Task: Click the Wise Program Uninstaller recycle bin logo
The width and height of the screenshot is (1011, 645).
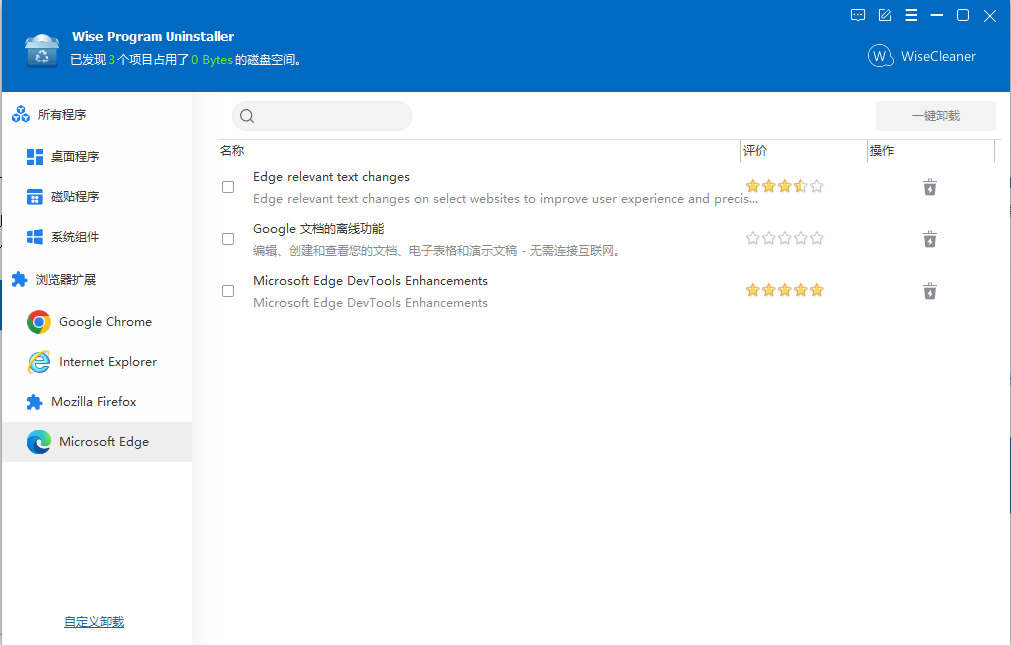Action: pyautogui.click(x=42, y=50)
